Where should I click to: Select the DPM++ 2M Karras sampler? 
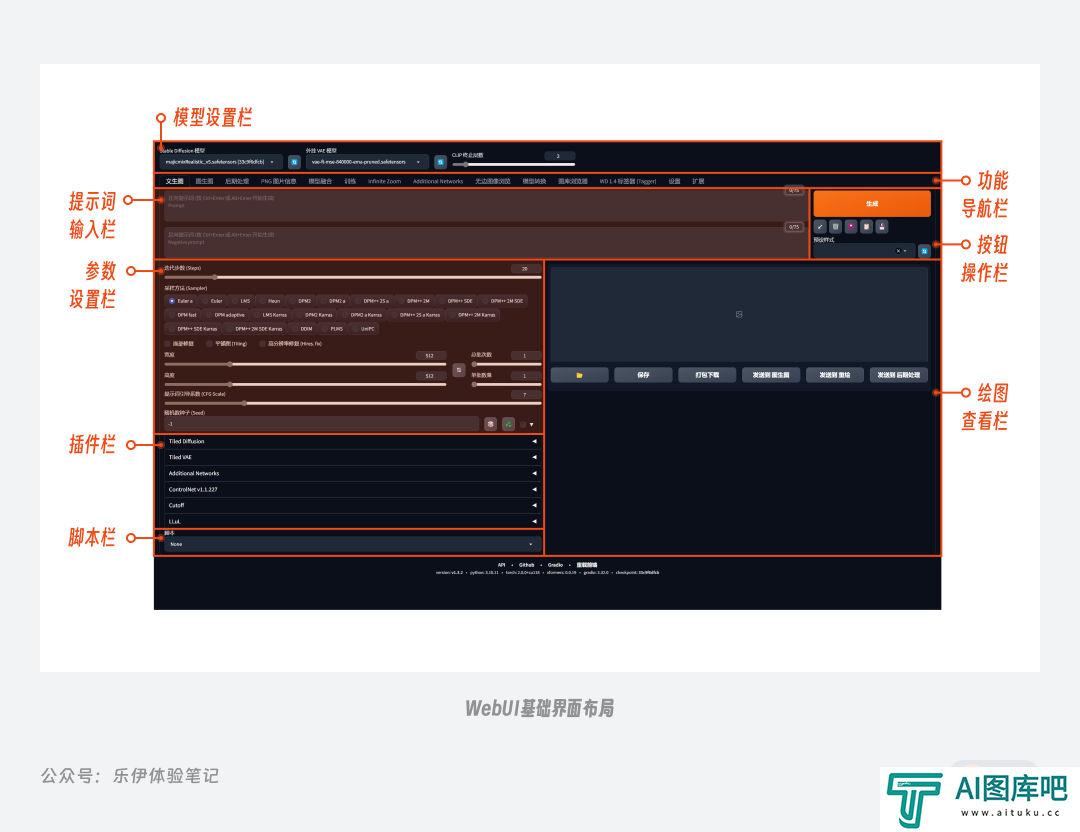473,315
